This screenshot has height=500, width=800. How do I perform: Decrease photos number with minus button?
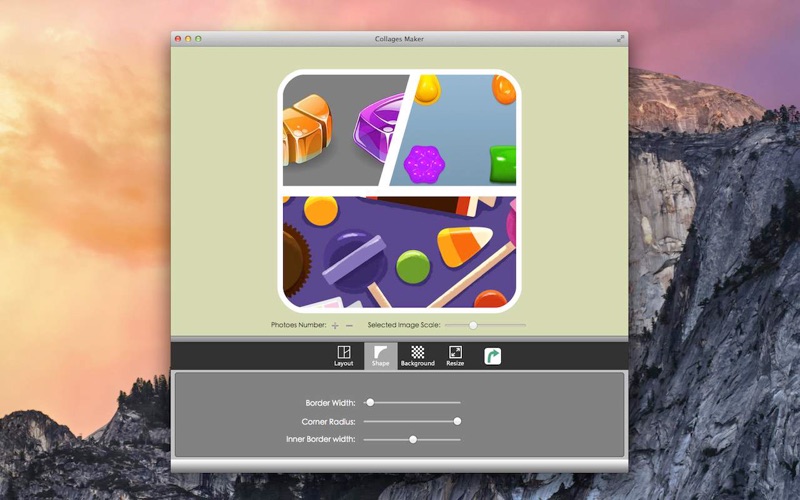pos(349,326)
